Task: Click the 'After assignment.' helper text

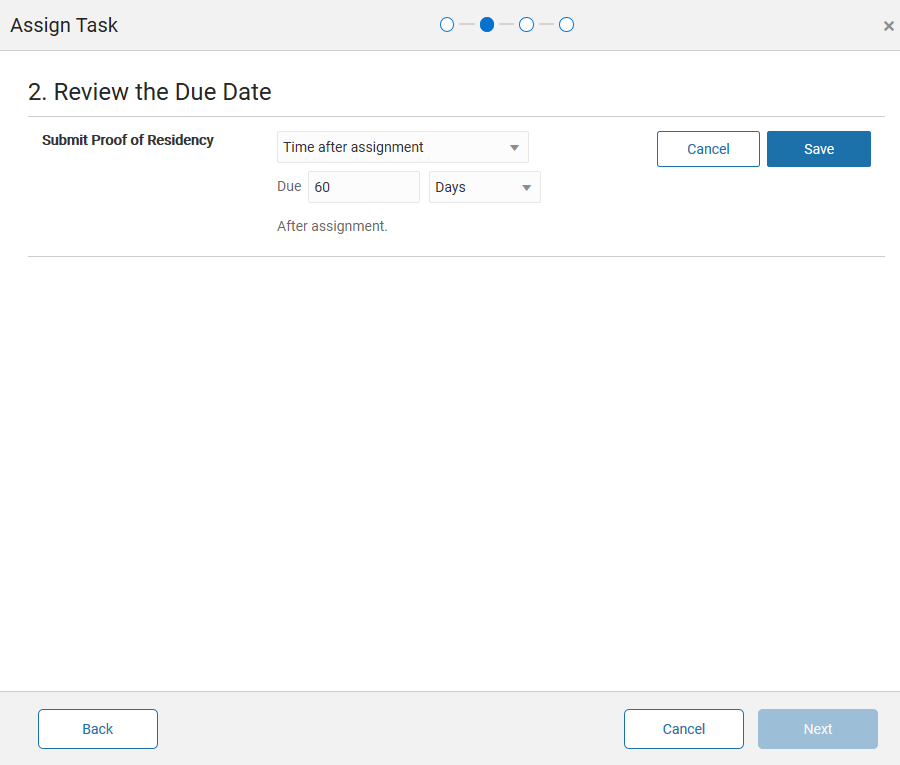Action: pyautogui.click(x=332, y=226)
